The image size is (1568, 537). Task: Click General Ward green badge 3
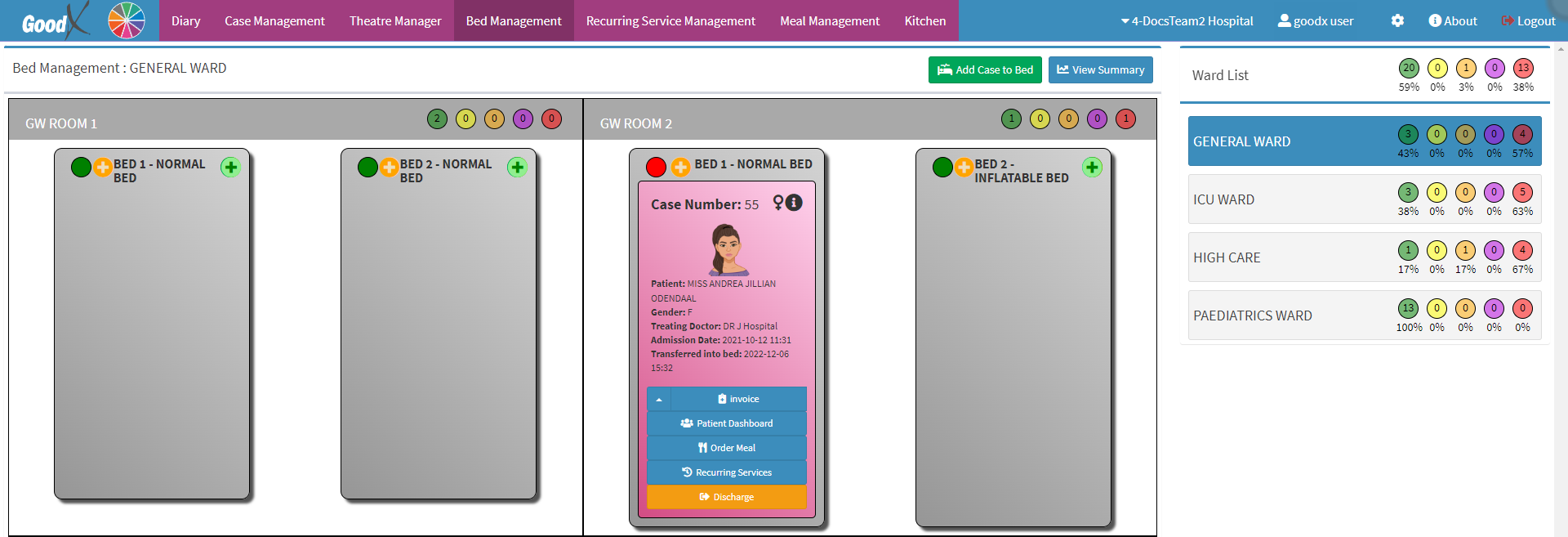point(1408,134)
